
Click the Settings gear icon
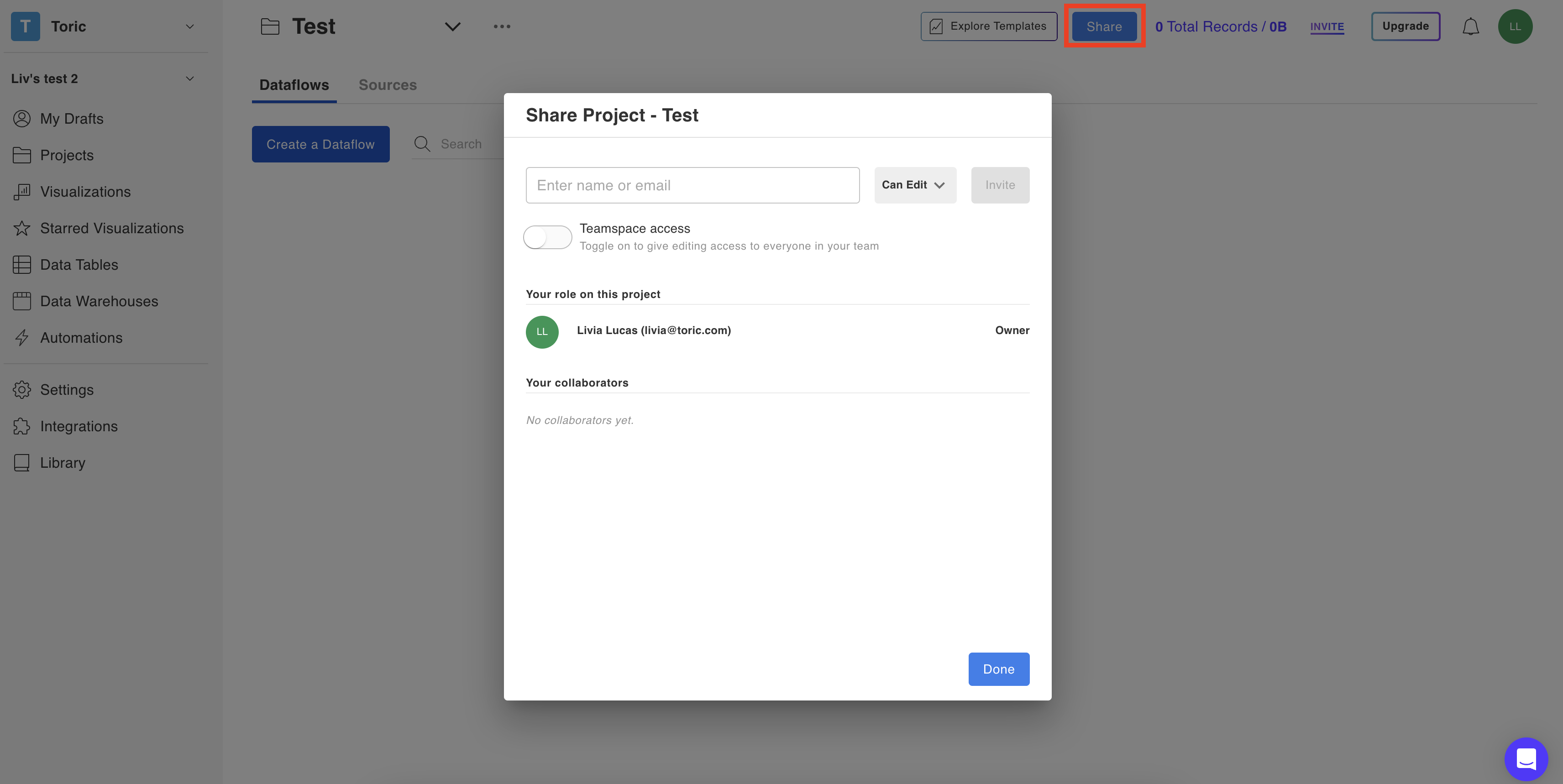22,390
